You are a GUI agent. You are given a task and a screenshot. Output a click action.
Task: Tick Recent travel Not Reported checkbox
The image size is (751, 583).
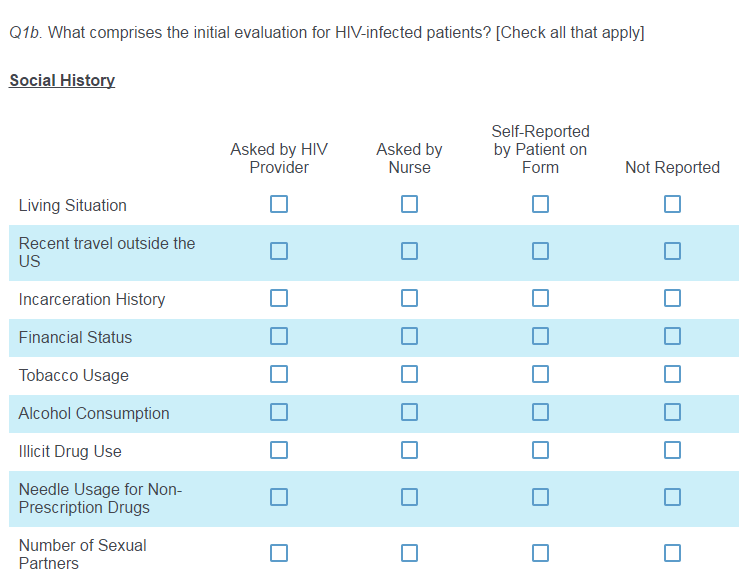tap(672, 251)
